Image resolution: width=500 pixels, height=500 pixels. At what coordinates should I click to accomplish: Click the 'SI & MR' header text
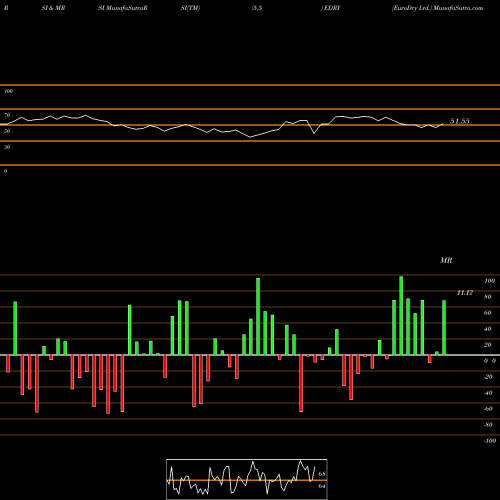[x=53, y=8]
